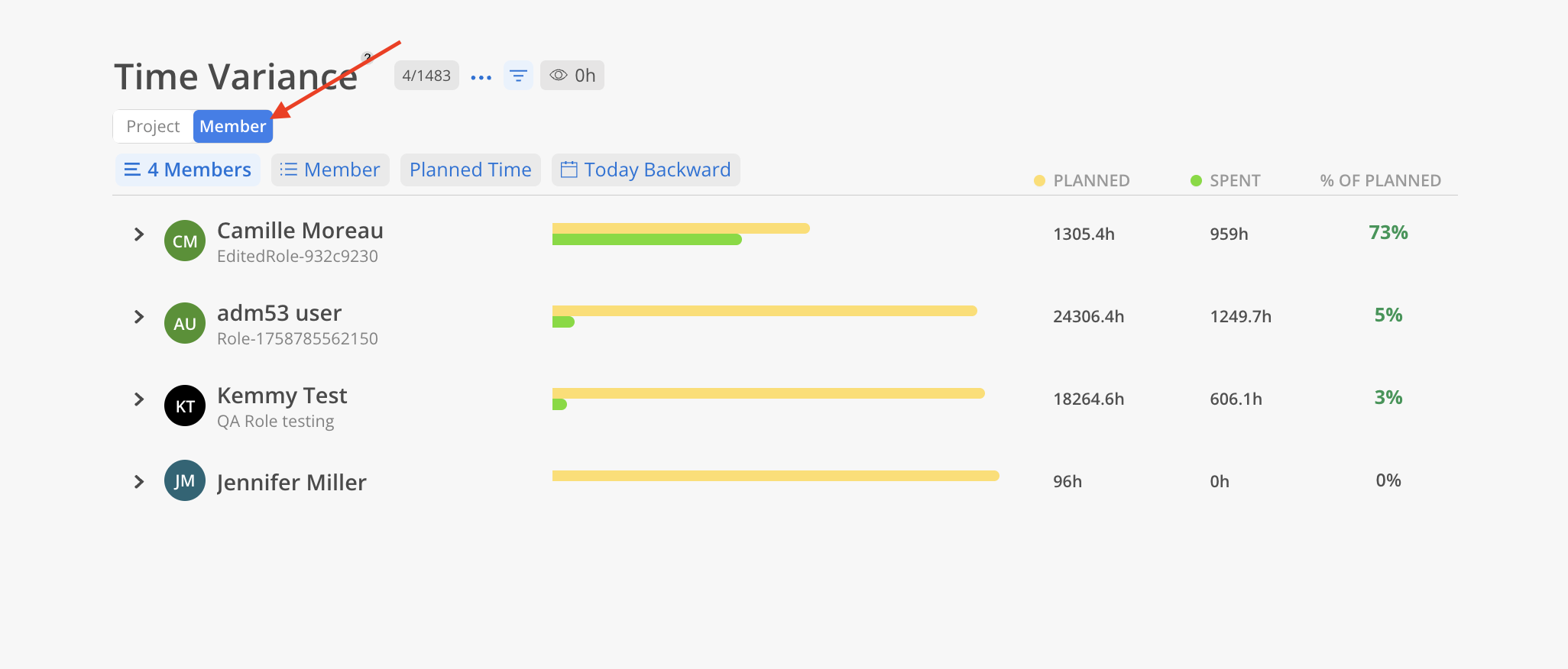Expand the Kemmy Test row

[x=139, y=399]
